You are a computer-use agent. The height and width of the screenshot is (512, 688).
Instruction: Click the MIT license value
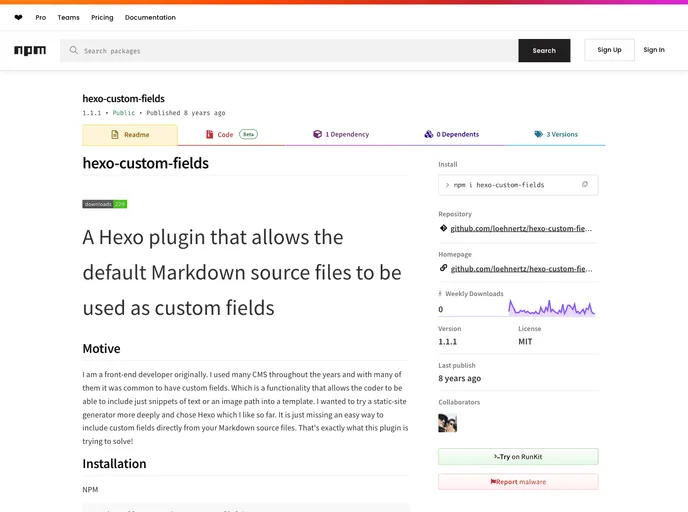[525, 341]
